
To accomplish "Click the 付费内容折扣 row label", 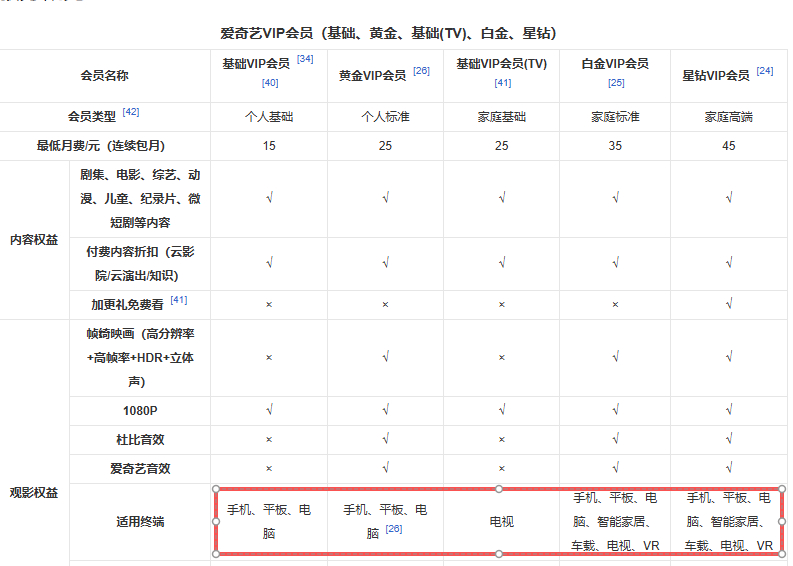I will coord(140,264).
